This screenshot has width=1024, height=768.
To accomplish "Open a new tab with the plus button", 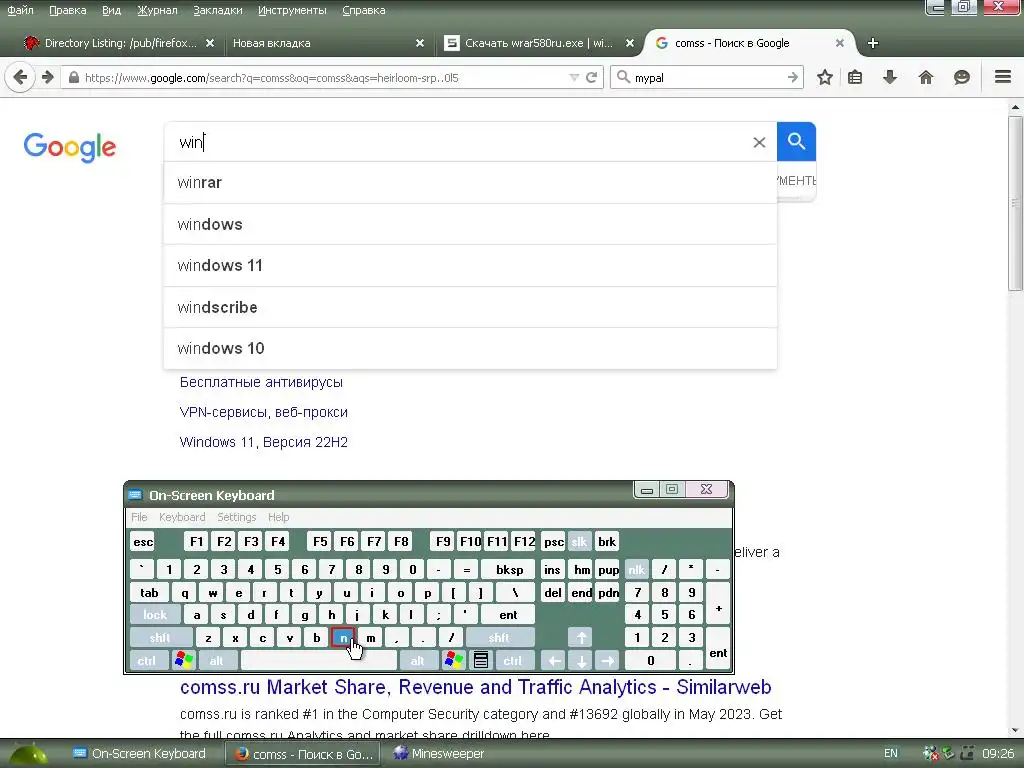I will tap(872, 43).
